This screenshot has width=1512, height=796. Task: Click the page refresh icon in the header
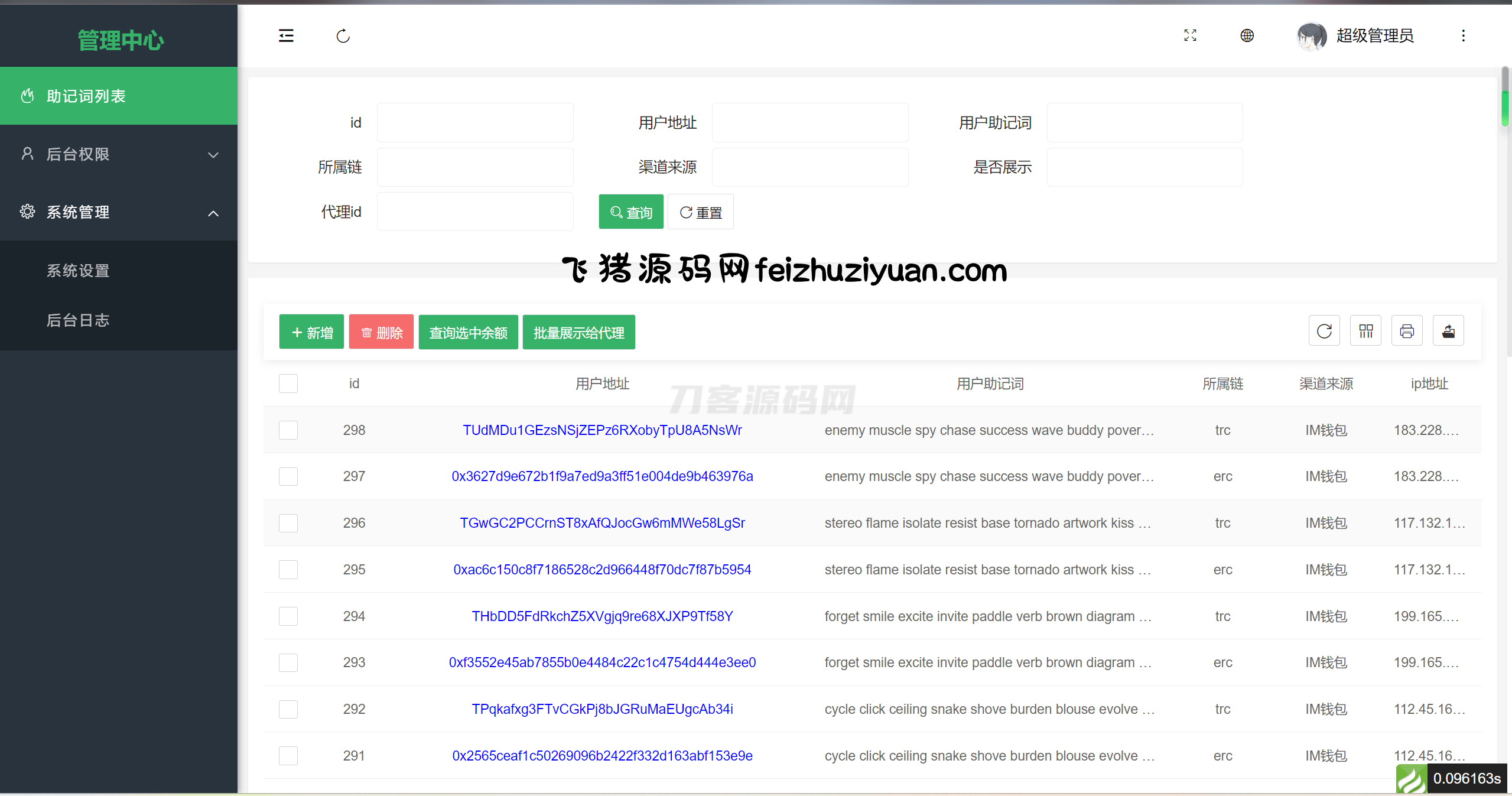343,36
